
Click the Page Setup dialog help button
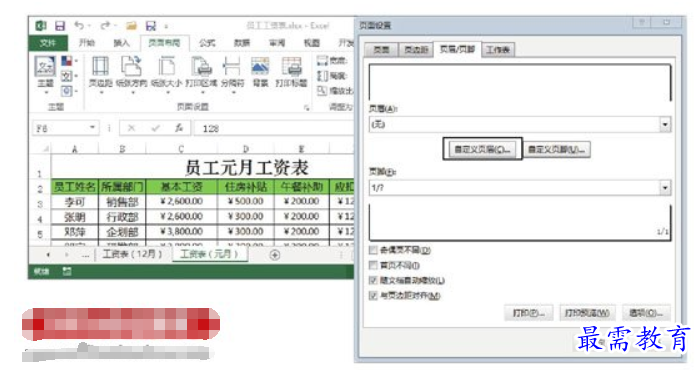click(641, 22)
